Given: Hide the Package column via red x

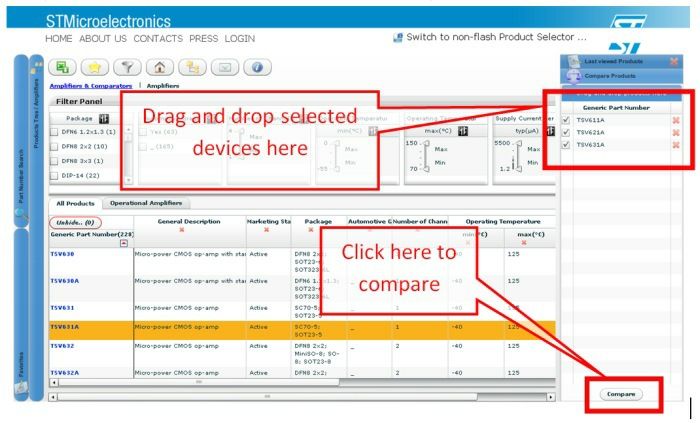Looking at the screenshot, I should tap(311, 230).
